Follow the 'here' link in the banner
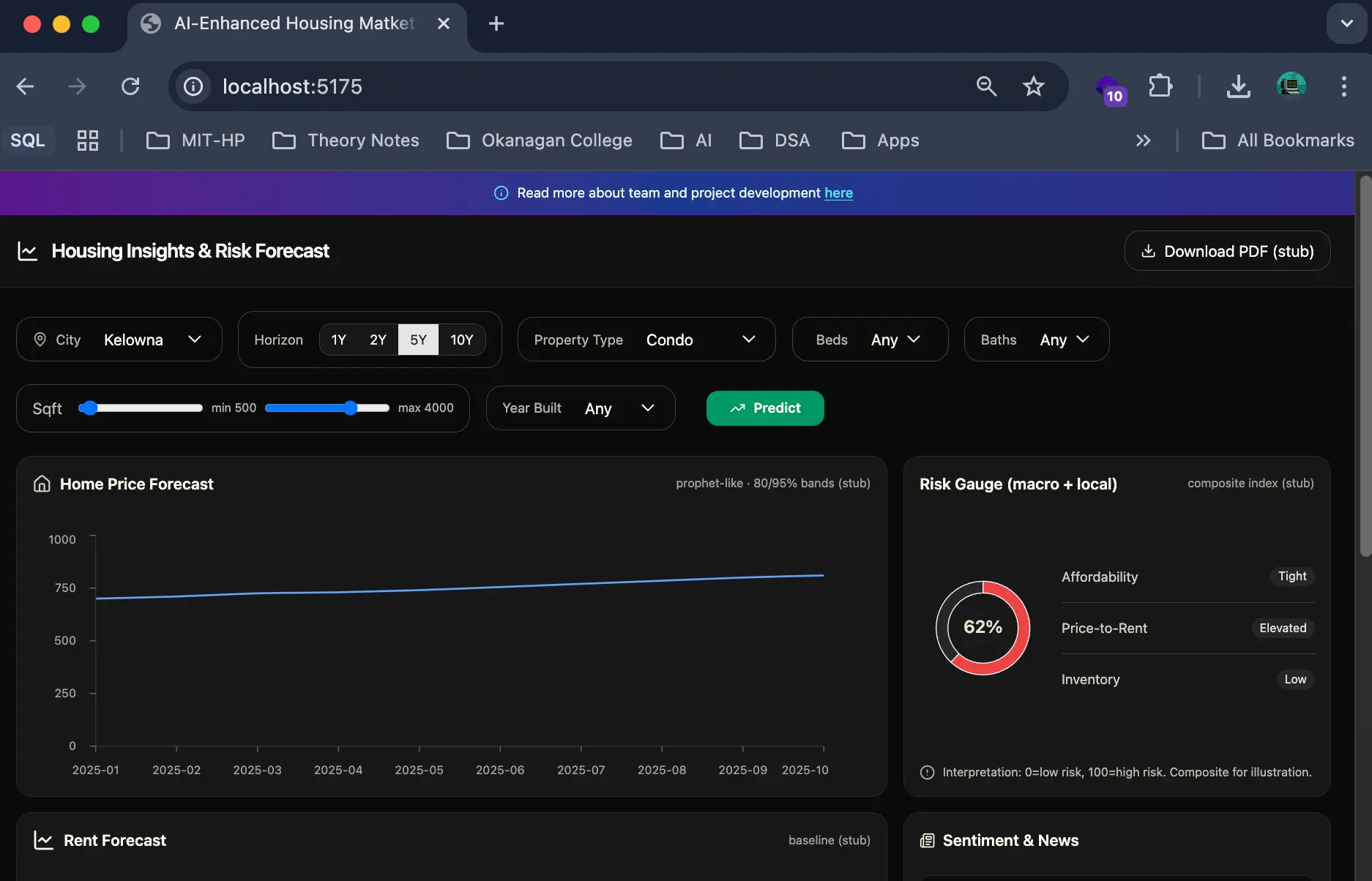 (x=838, y=193)
